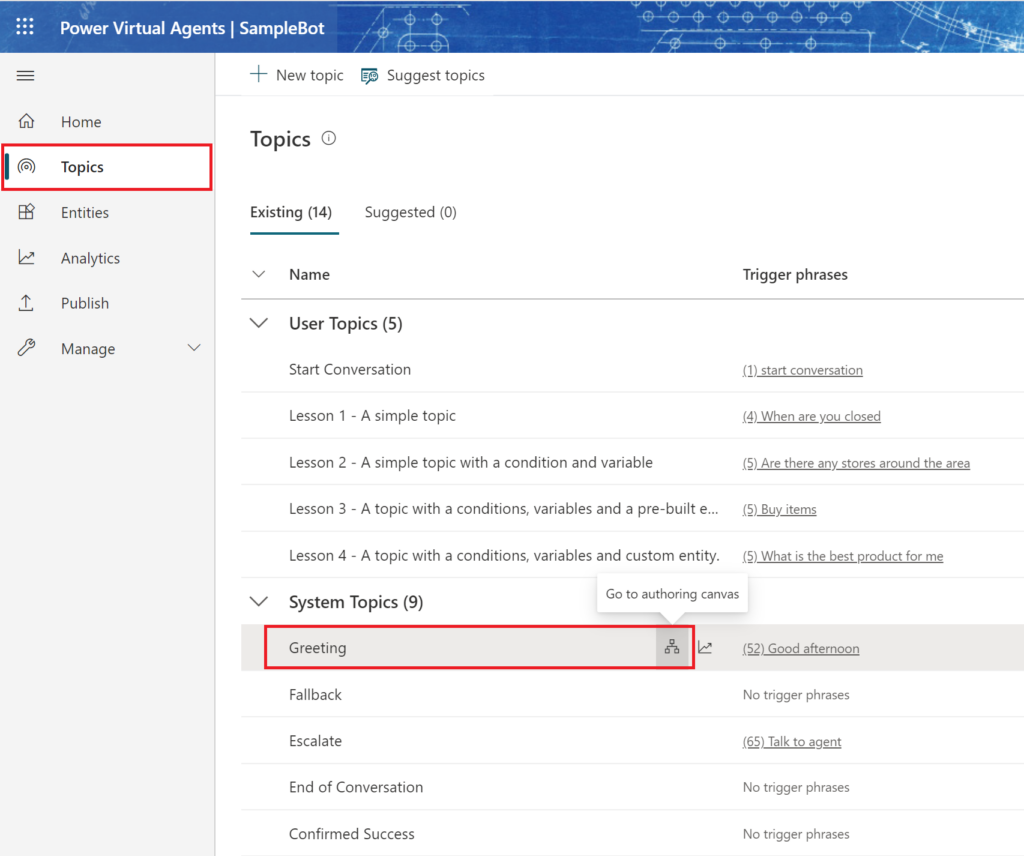Create a New topic

point(297,74)
